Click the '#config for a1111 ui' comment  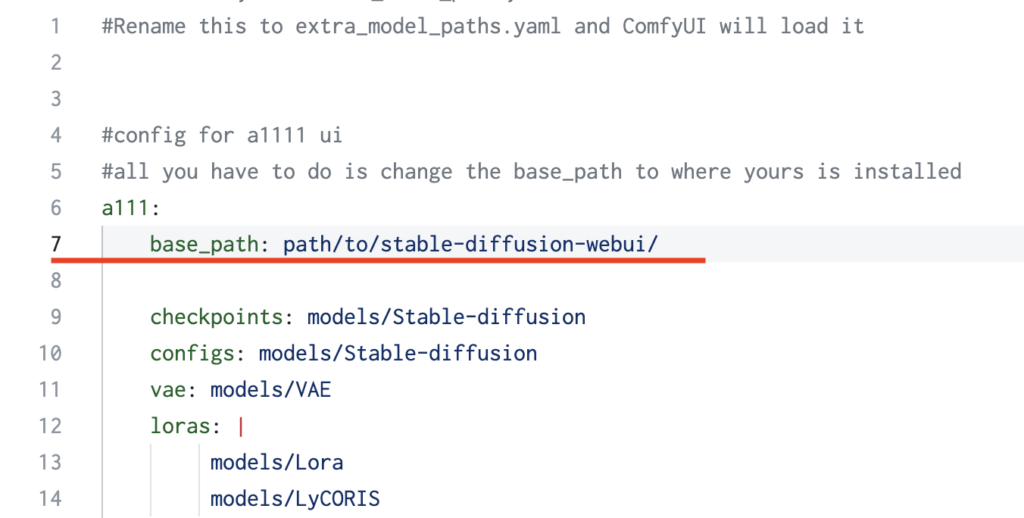[222, 135]
